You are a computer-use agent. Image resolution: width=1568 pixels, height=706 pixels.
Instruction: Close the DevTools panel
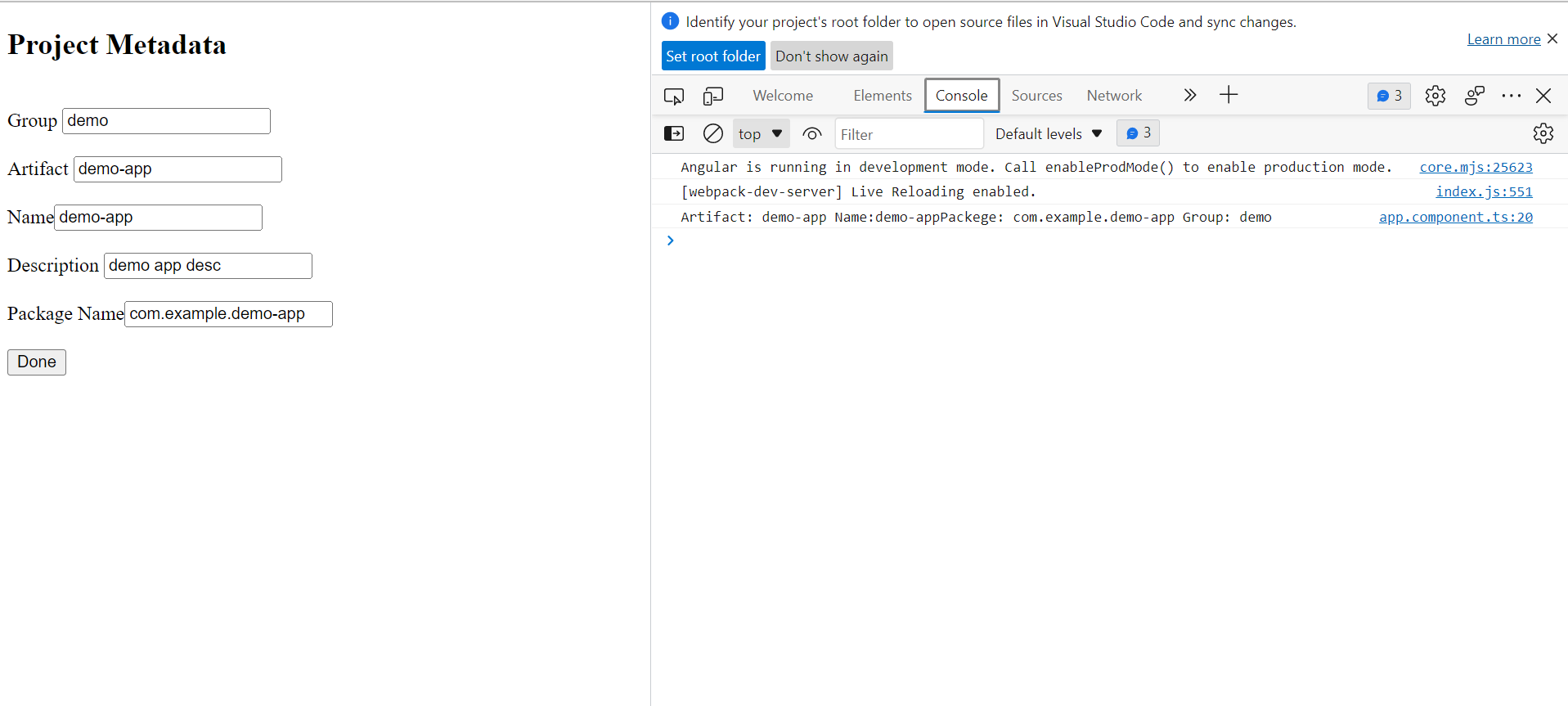(1543, 96)
